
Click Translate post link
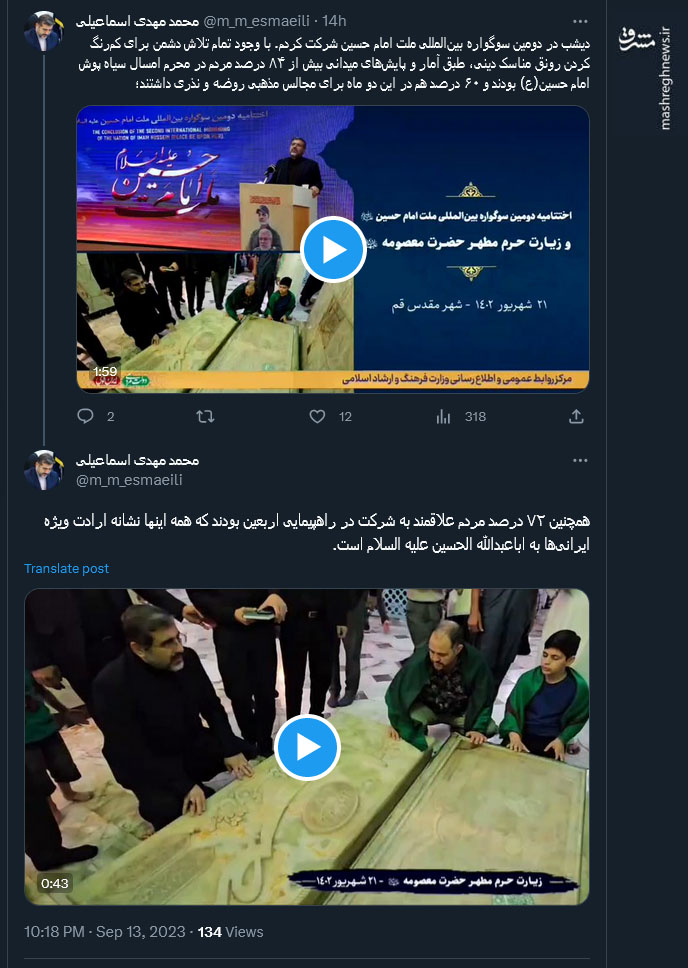click(x=67, y=569)
